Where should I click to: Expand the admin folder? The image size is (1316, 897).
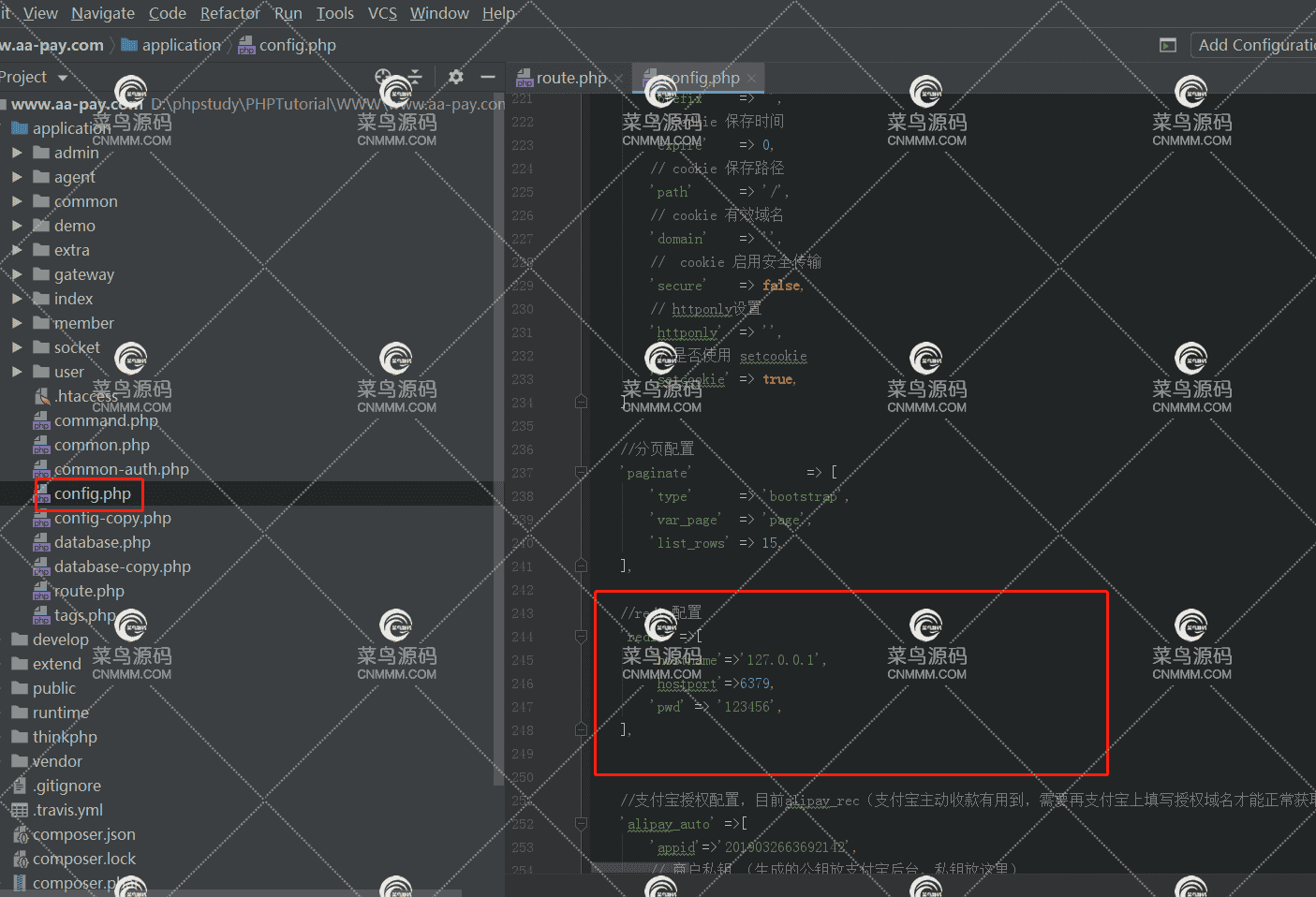tap(17, 153)
